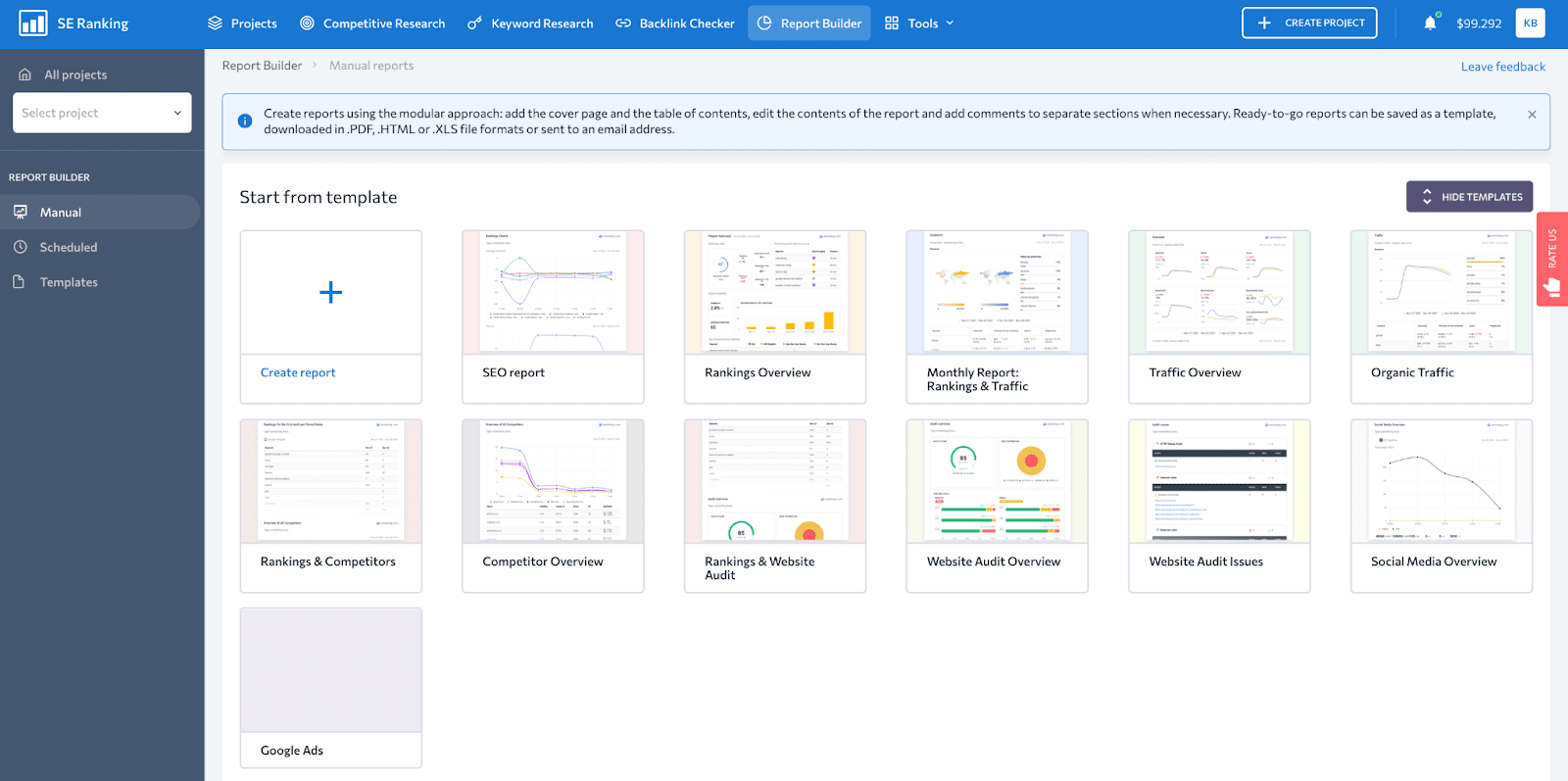
Task: Click the Traffic Overview label
Action: pyautogui.click(x=1196, y=372)
